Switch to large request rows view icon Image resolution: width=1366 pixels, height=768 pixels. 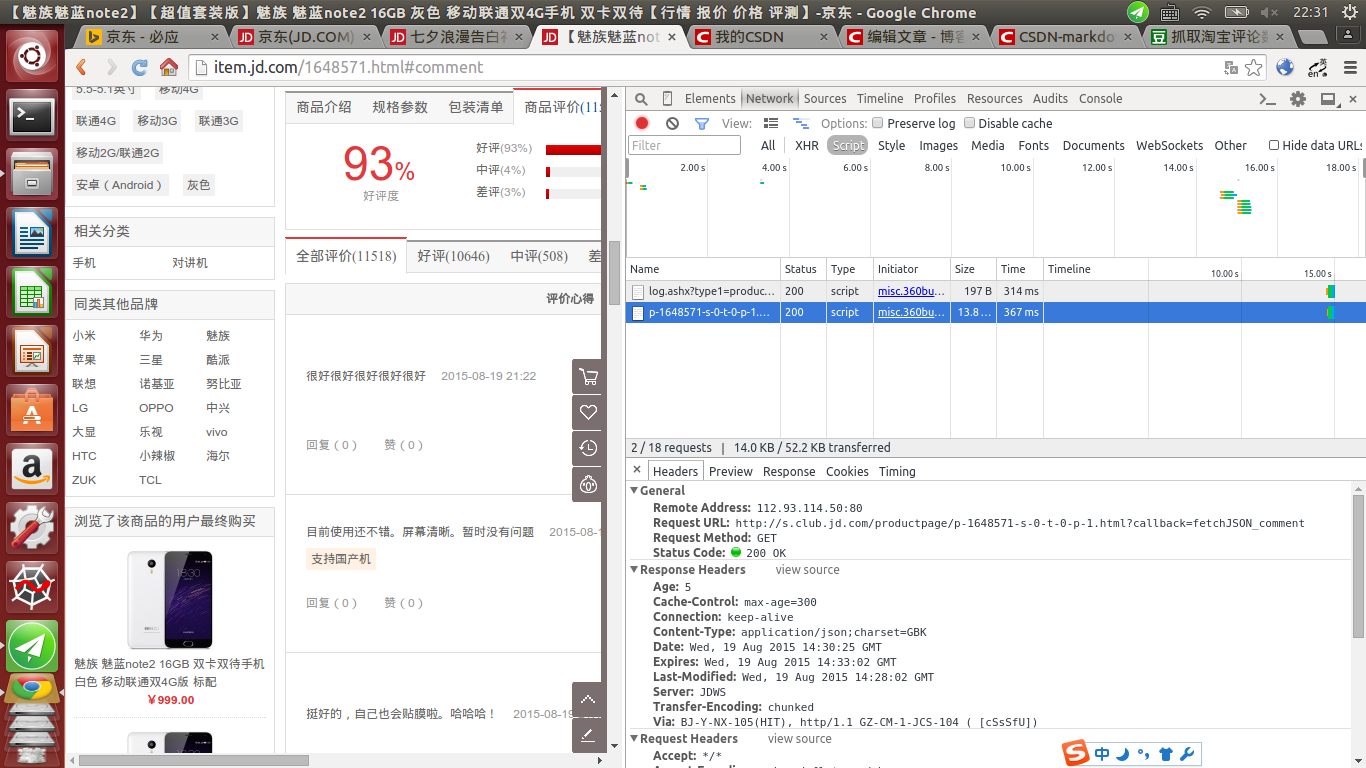pyautogui.click(x=771, y=124)
